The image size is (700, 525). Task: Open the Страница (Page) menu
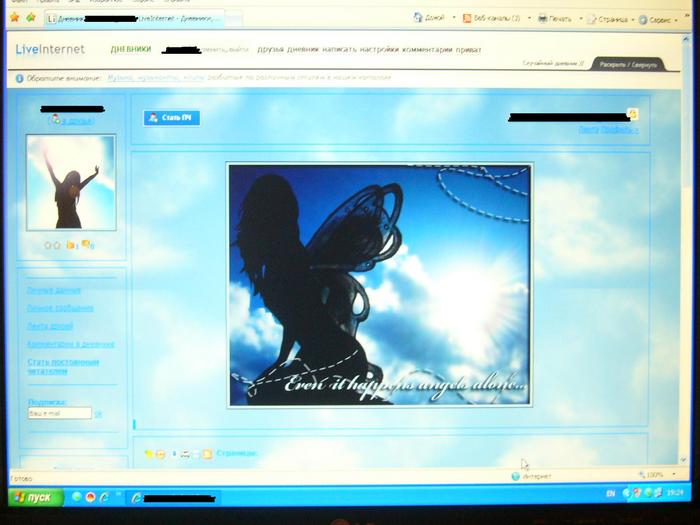click(611, 20)
